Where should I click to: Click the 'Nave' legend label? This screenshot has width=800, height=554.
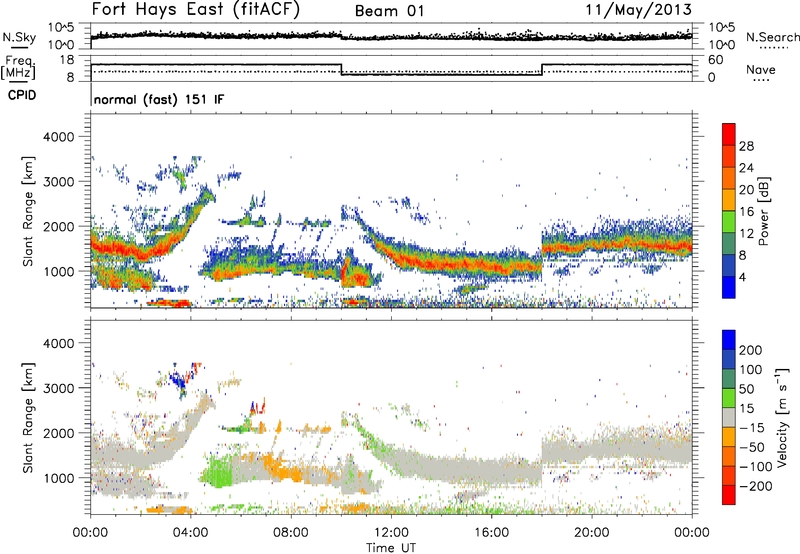(761, 69)
